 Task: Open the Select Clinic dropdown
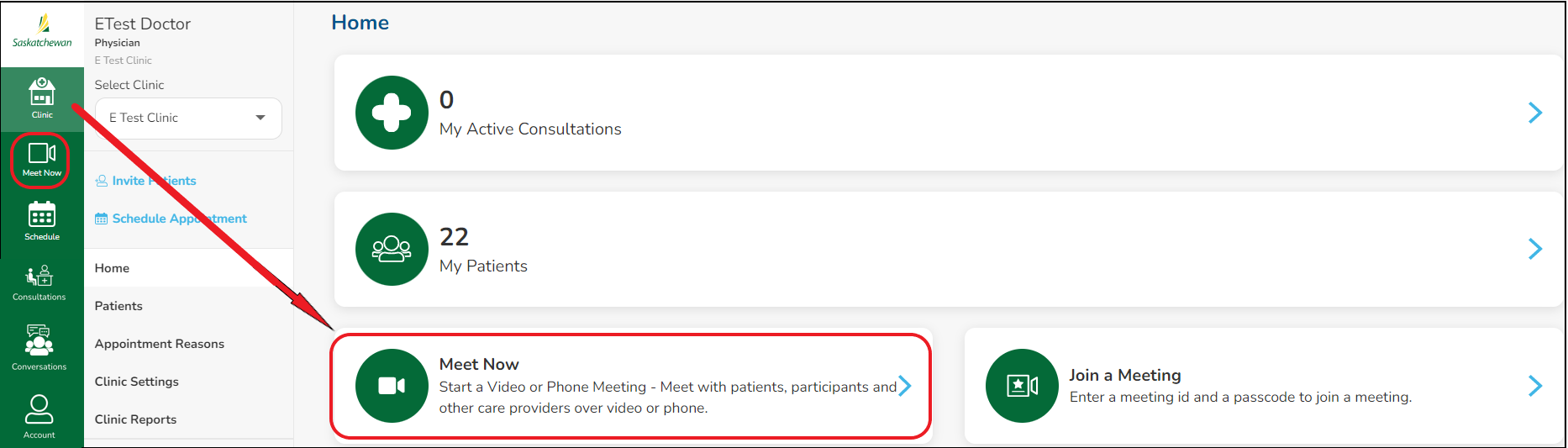[188, 119]
